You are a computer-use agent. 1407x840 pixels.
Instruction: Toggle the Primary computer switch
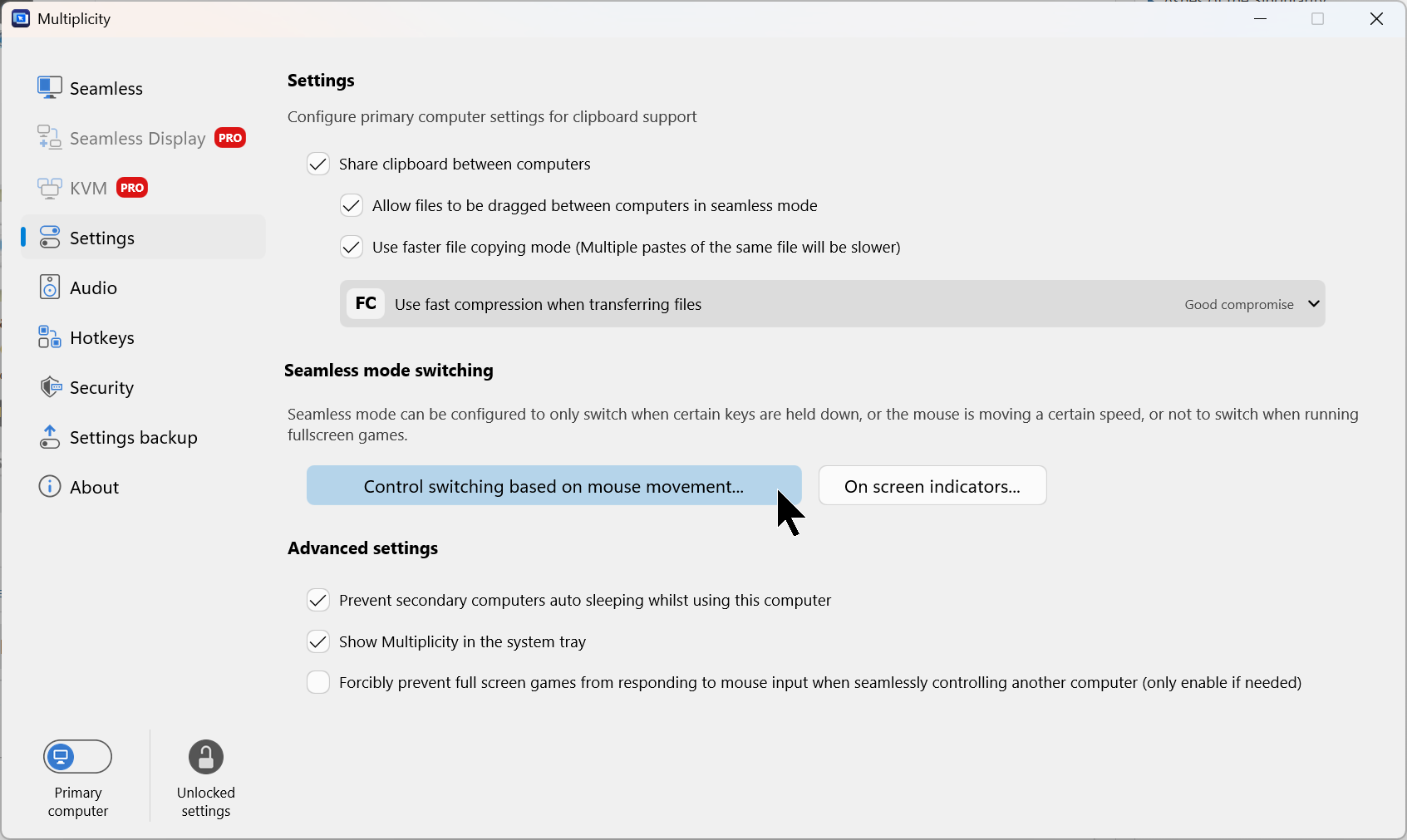point(78,757)
